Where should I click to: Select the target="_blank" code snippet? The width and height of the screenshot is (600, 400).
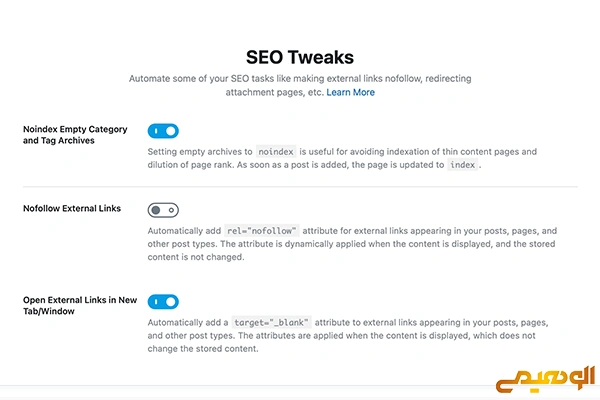point(271,323)
